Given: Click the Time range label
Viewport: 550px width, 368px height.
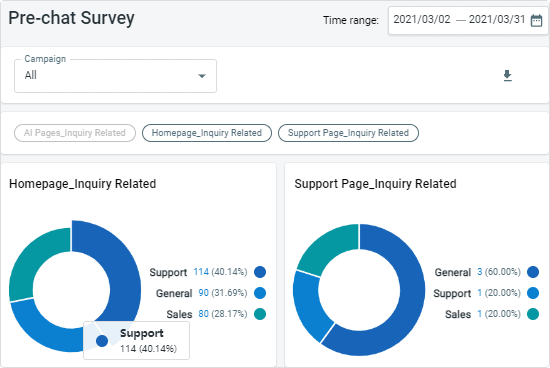Looking at the screenshot, I should point(351,20).
